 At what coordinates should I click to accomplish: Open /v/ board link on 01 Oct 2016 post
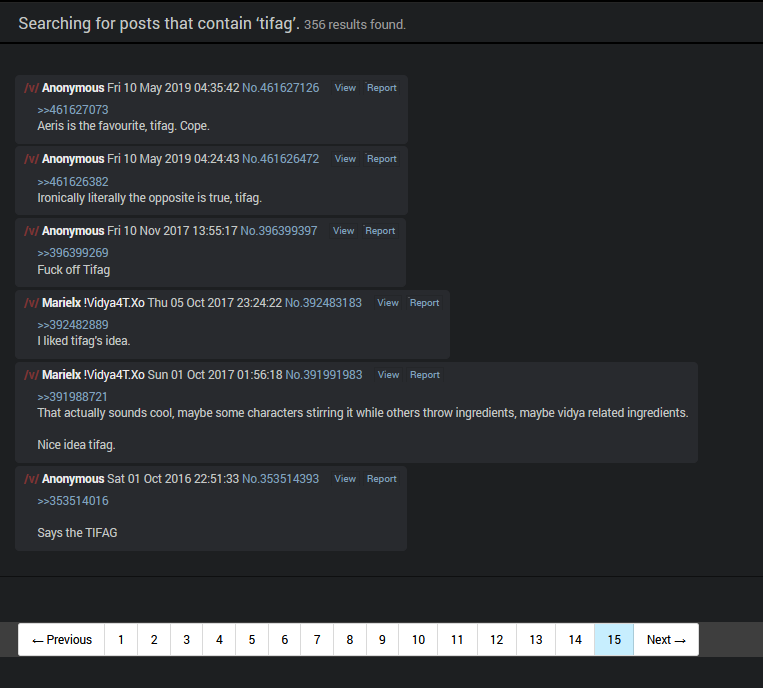pyautogui.click(x=32, y=479)
